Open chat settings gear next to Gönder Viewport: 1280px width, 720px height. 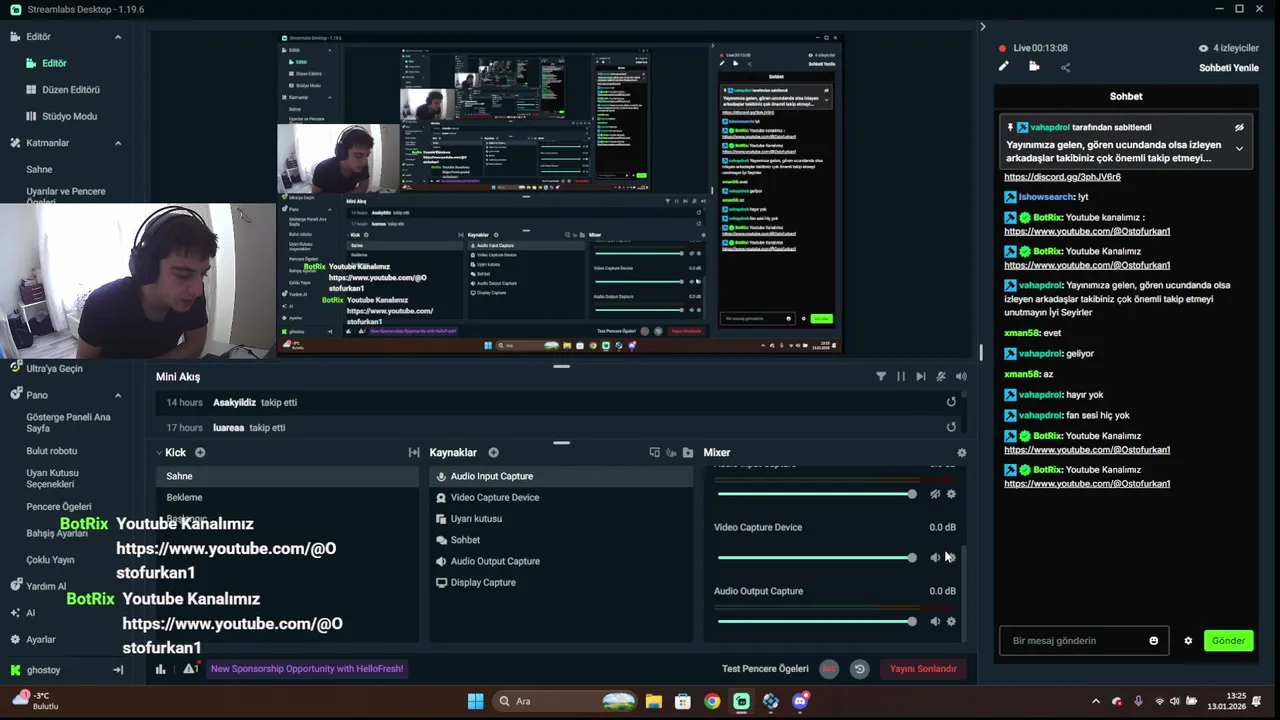pyautogui.click(x=1188, y=641)
